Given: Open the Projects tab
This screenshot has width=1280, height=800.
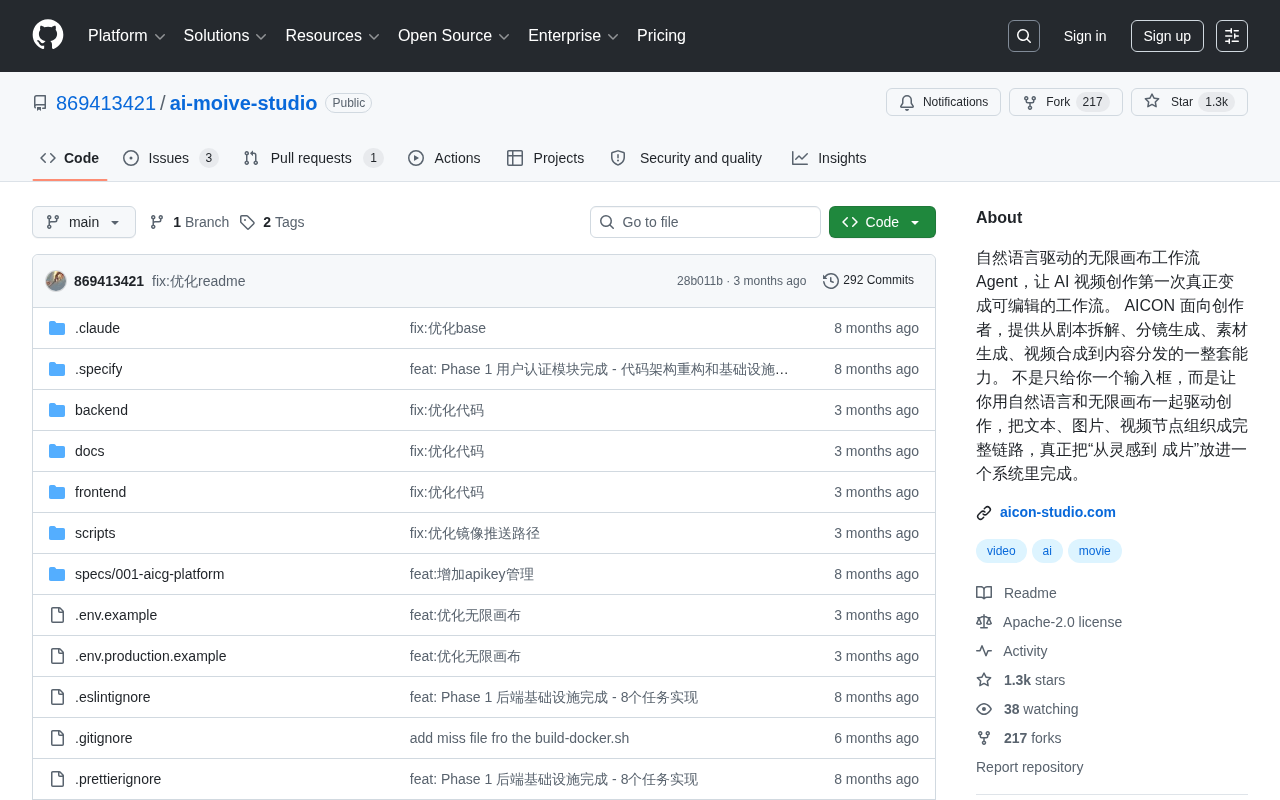Looking at the screenshot, I should (546, 158).
